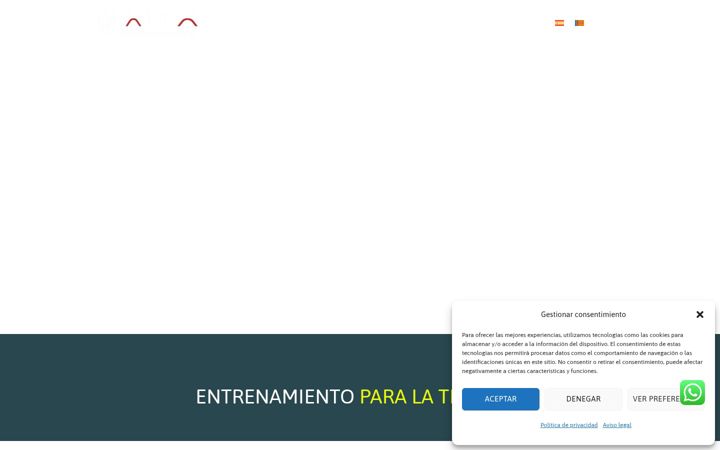Reject cookies with the DENEGAR button
Screen dimensions: 720x450
(583, 399)
